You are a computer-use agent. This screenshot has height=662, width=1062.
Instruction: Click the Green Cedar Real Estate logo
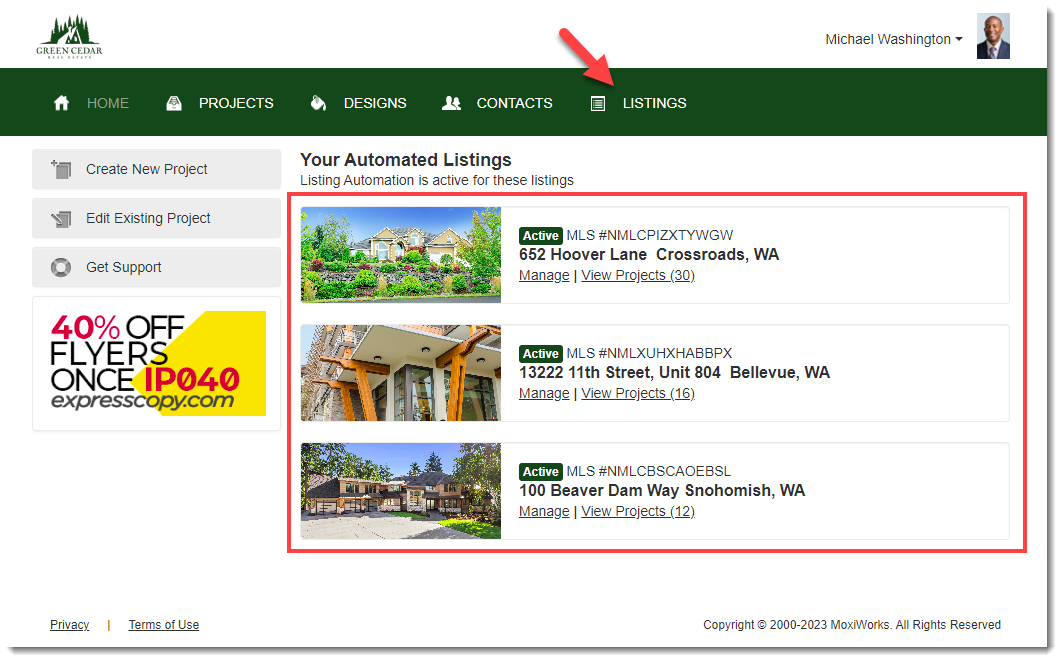pyautogui.click(x=68, y=33)
